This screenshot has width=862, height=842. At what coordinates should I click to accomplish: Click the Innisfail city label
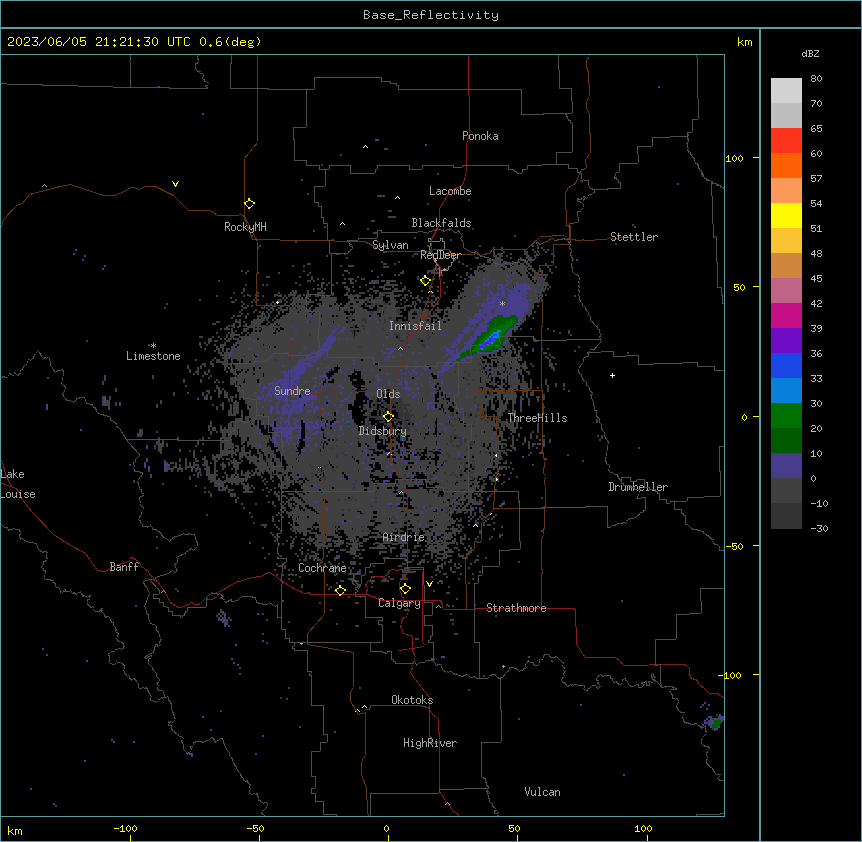[x=415, y=326]
